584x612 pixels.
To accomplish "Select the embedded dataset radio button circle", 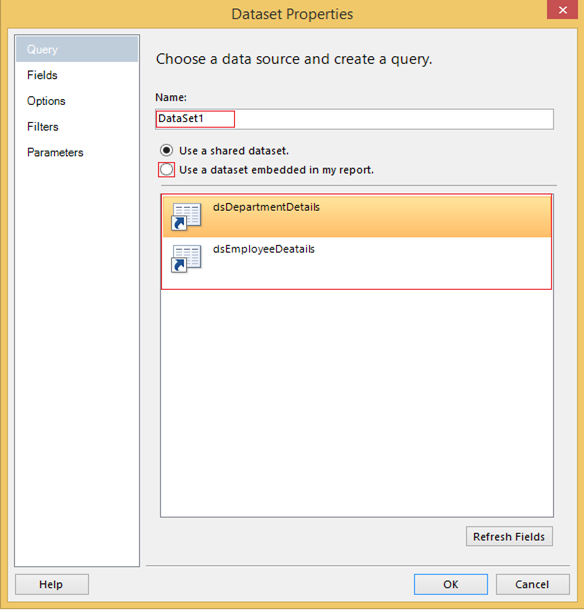I will [x=166, y=169].
